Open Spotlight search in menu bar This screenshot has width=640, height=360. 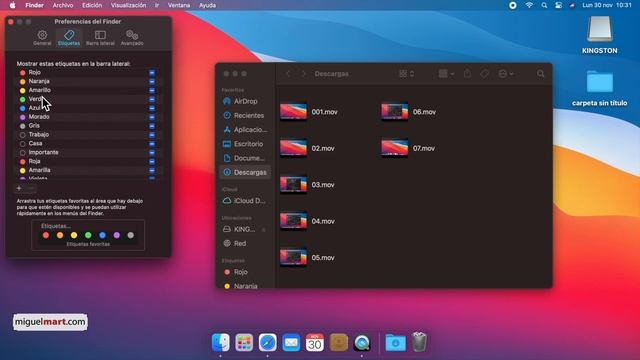click(544, 5)
